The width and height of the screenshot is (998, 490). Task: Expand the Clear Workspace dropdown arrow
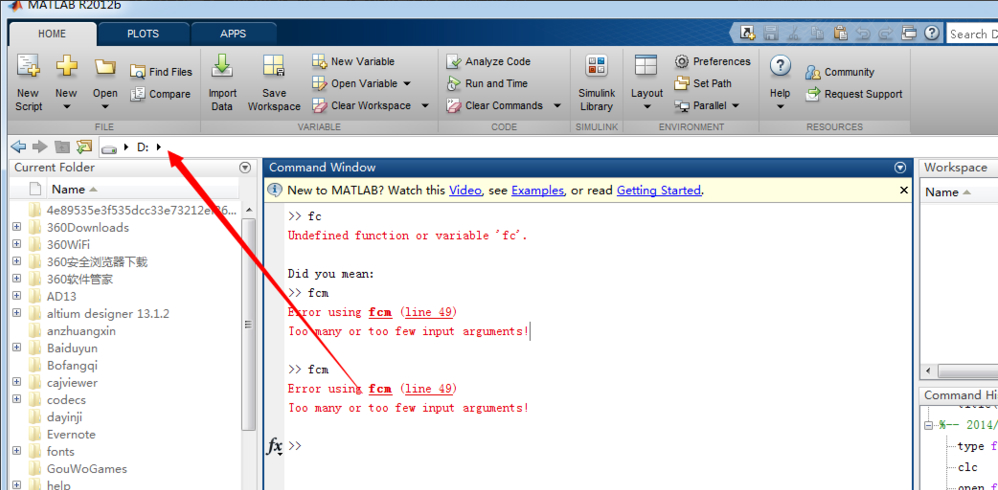click(425, 106)
